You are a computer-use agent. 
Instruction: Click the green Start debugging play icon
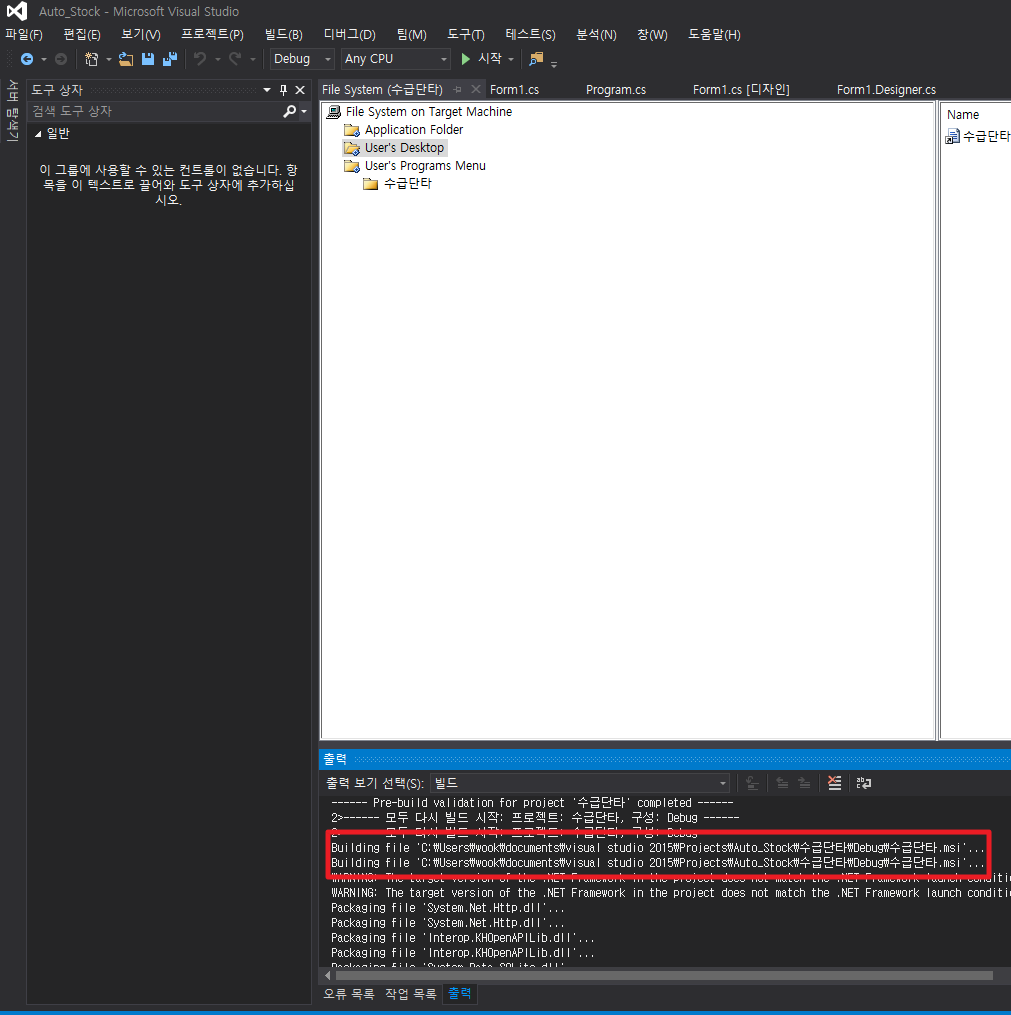click(x=465, y=59)
